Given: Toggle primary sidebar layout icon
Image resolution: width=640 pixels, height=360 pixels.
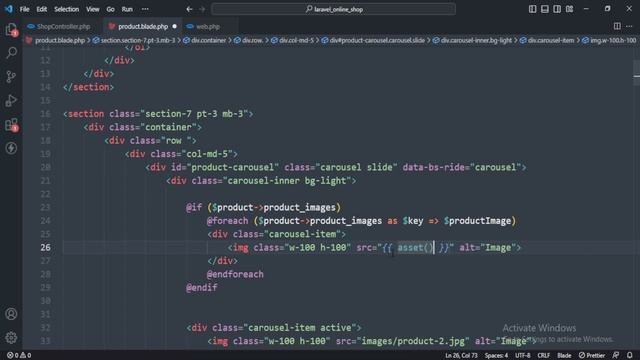Looking at the screenshot, I should click(533, 9).
